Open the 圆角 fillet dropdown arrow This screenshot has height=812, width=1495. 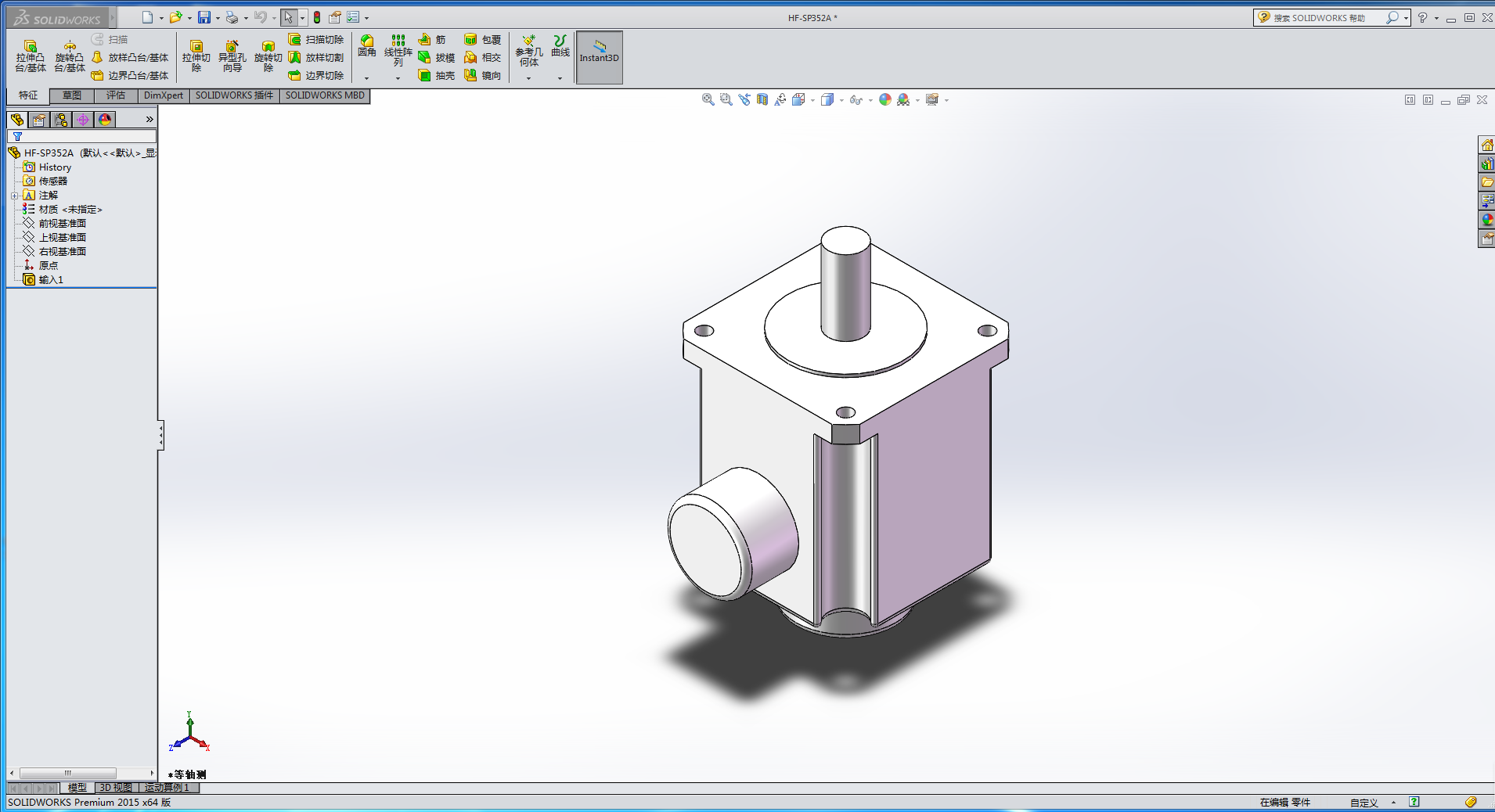coord(366,78)
